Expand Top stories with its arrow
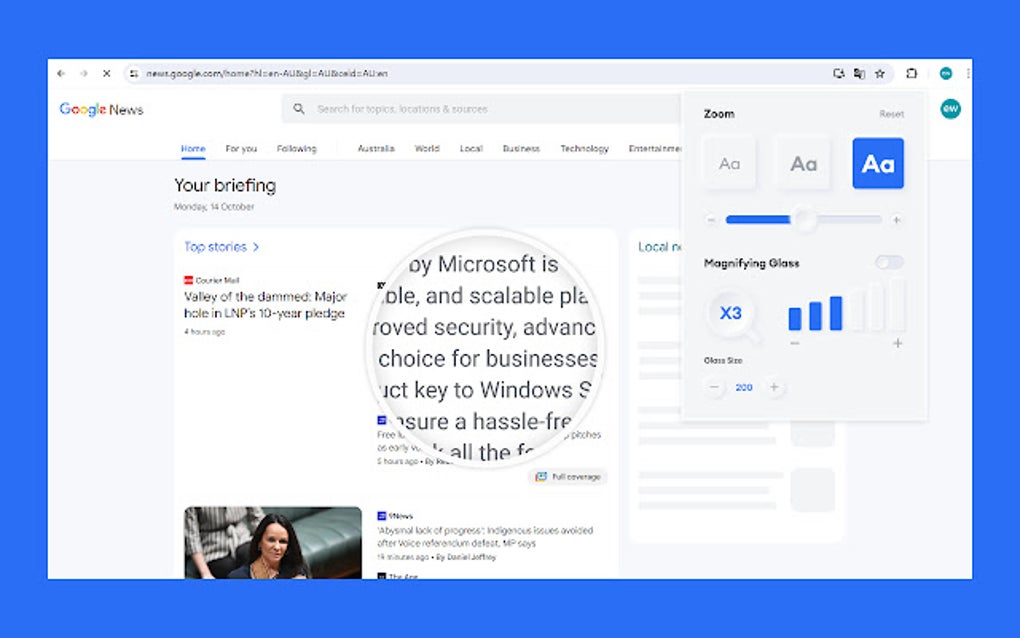 256,246
